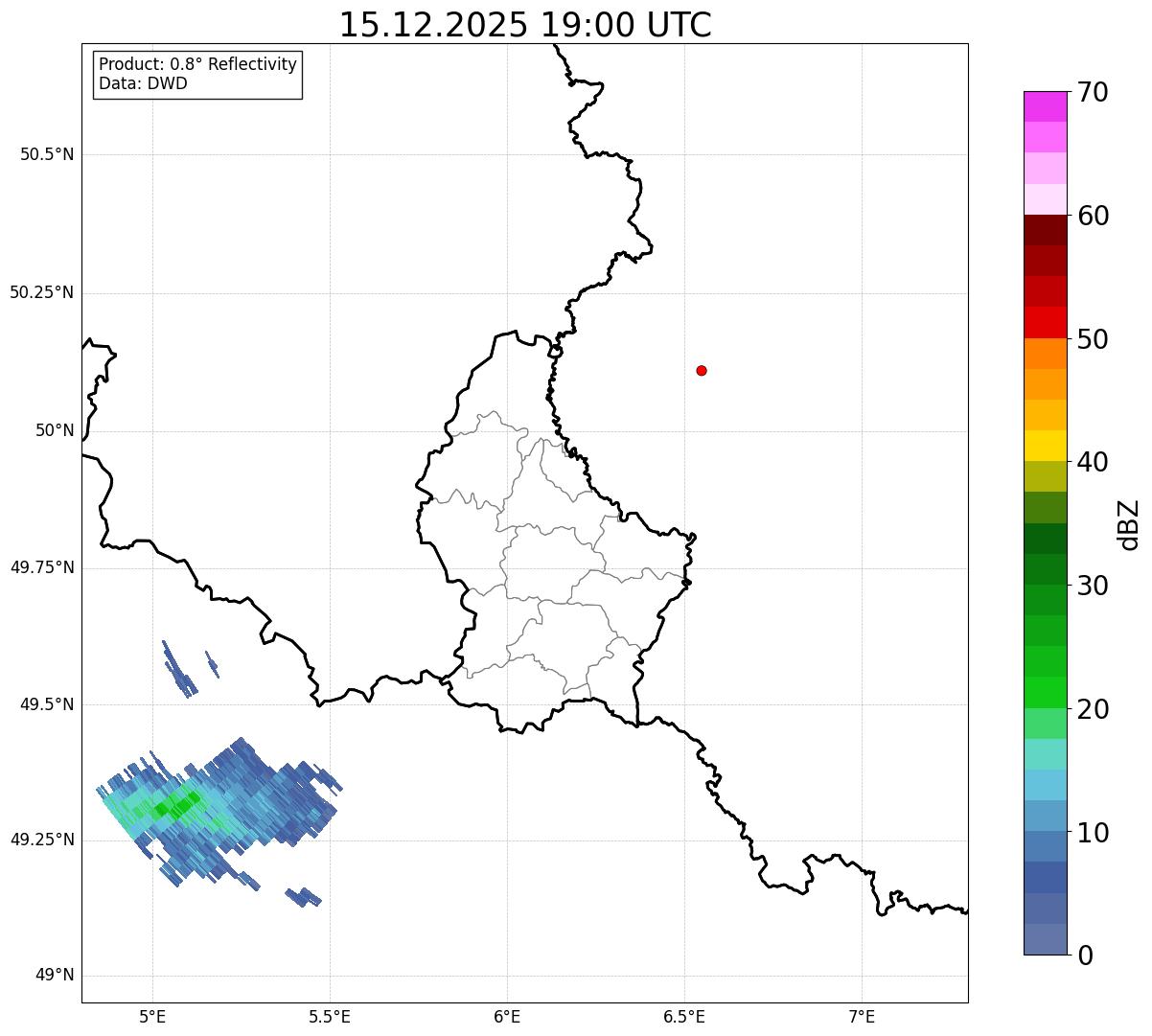This screenshot has height=1036, width=1152.
Task: Click the title '15.12.2025 19:00 UTC'
Action: click(525, 25)
